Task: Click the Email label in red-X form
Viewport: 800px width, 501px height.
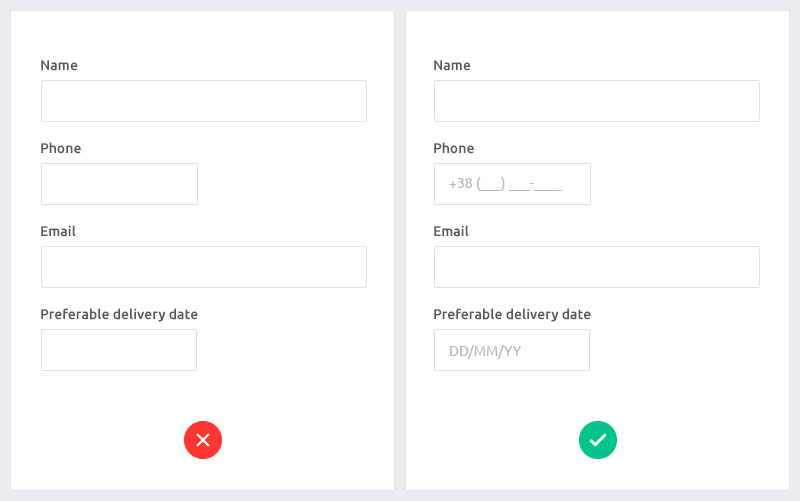Action: [x=58, y=231]
